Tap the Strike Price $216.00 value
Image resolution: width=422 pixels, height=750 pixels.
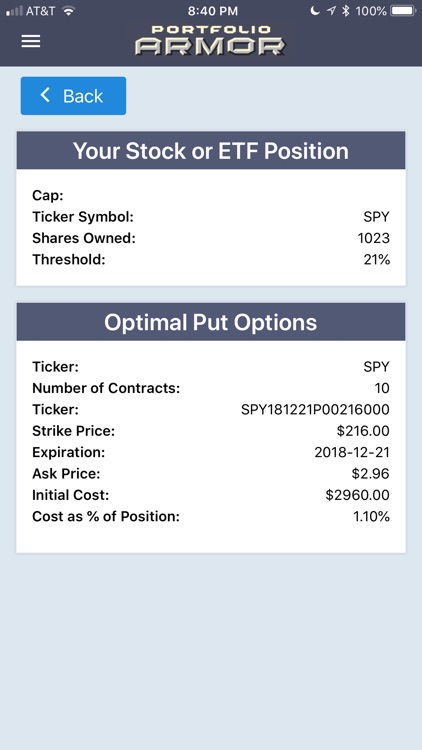(363, 431)
